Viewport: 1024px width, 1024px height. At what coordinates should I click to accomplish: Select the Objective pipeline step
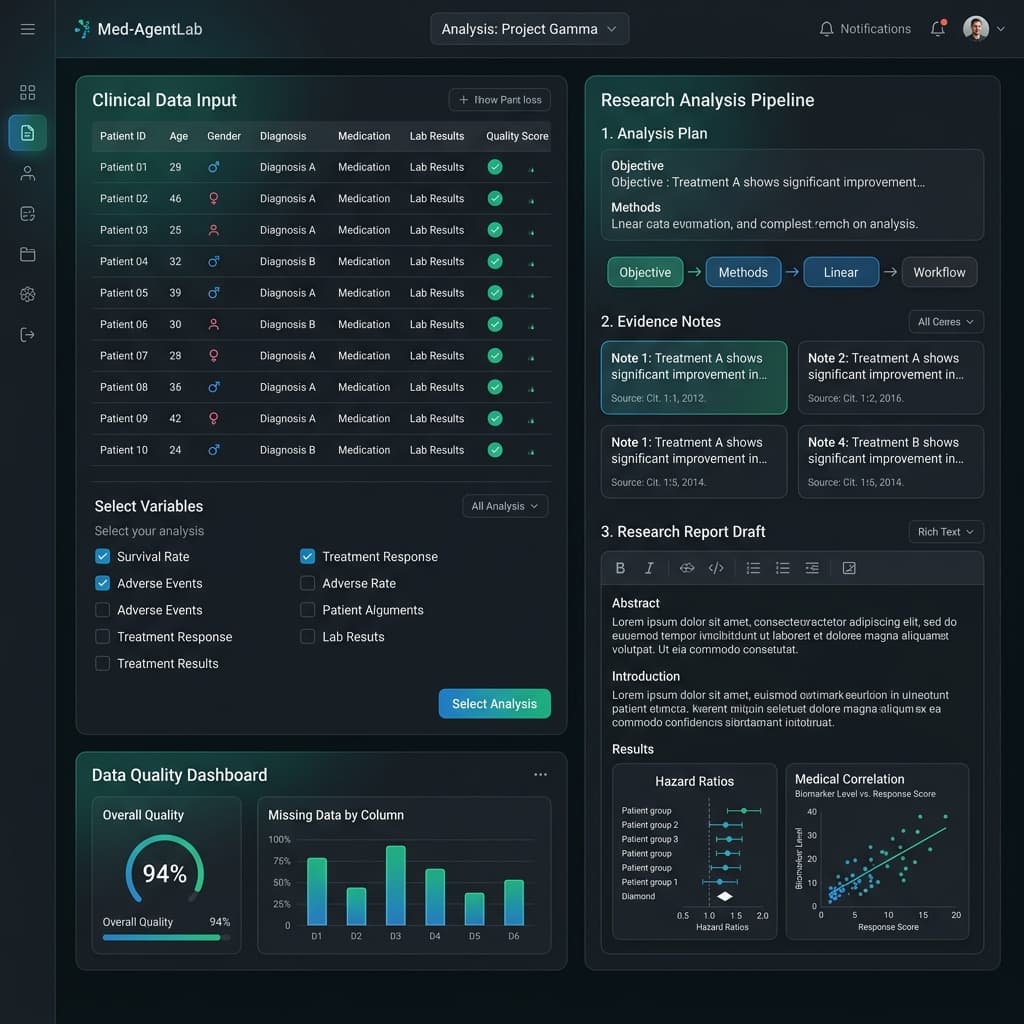tap(645, 272)
